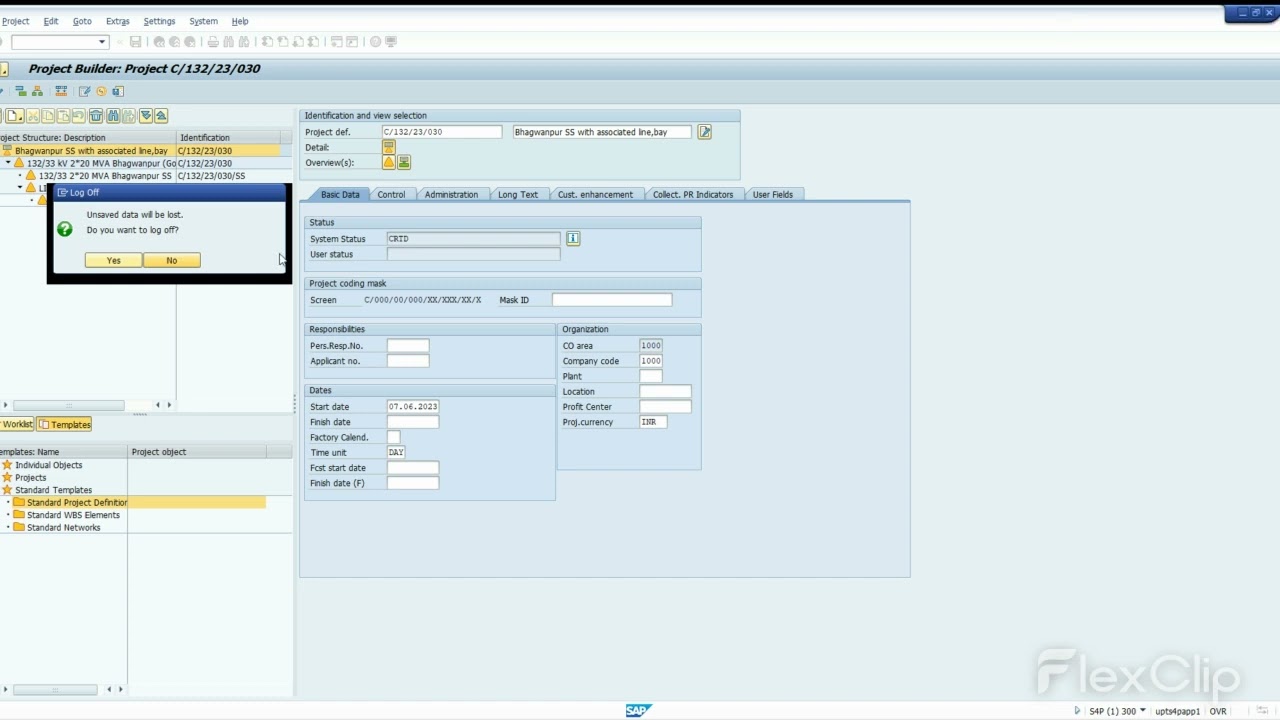
Task: Click the Find binoculars icon in structure toolbar
Action: click(113, 116)
